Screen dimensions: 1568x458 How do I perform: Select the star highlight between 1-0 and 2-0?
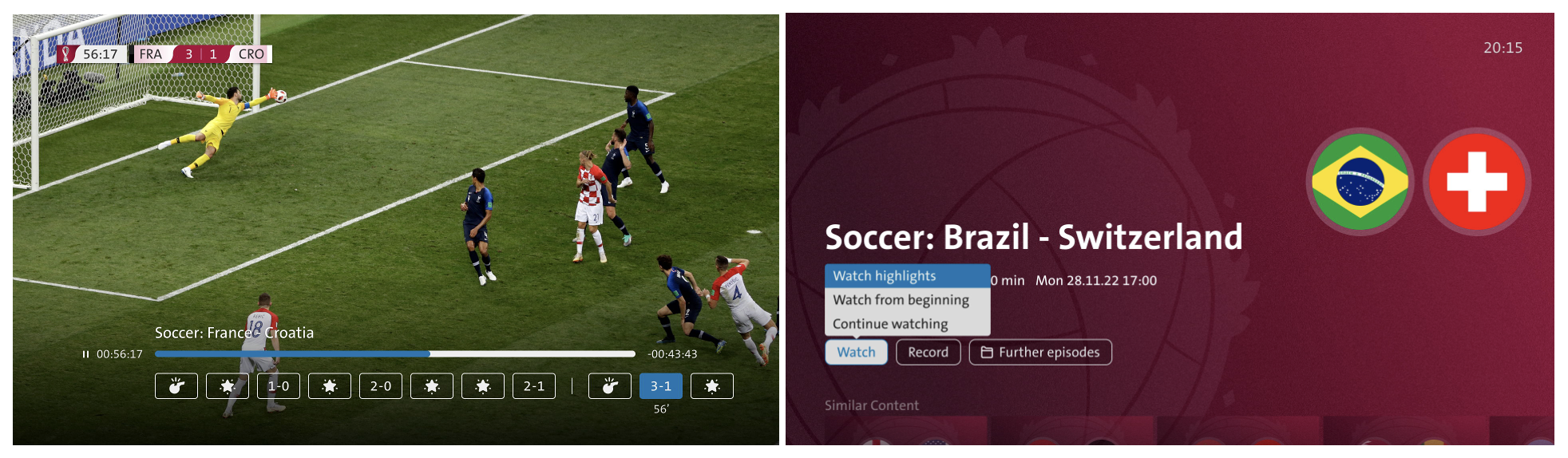[330, 386]
